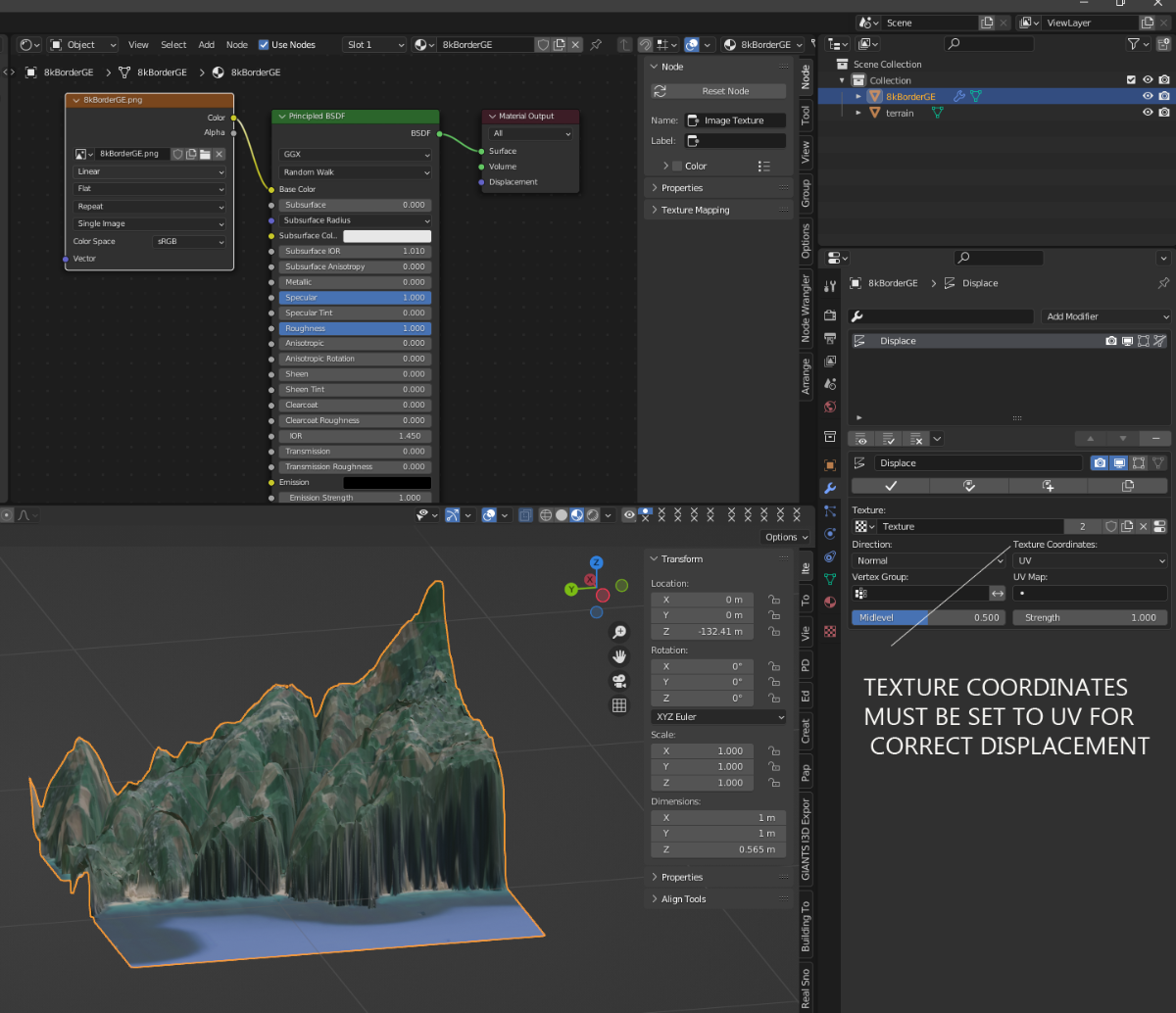Click the pan hand viewport icon
1176x1013 pixels.
tap(619, 656)
